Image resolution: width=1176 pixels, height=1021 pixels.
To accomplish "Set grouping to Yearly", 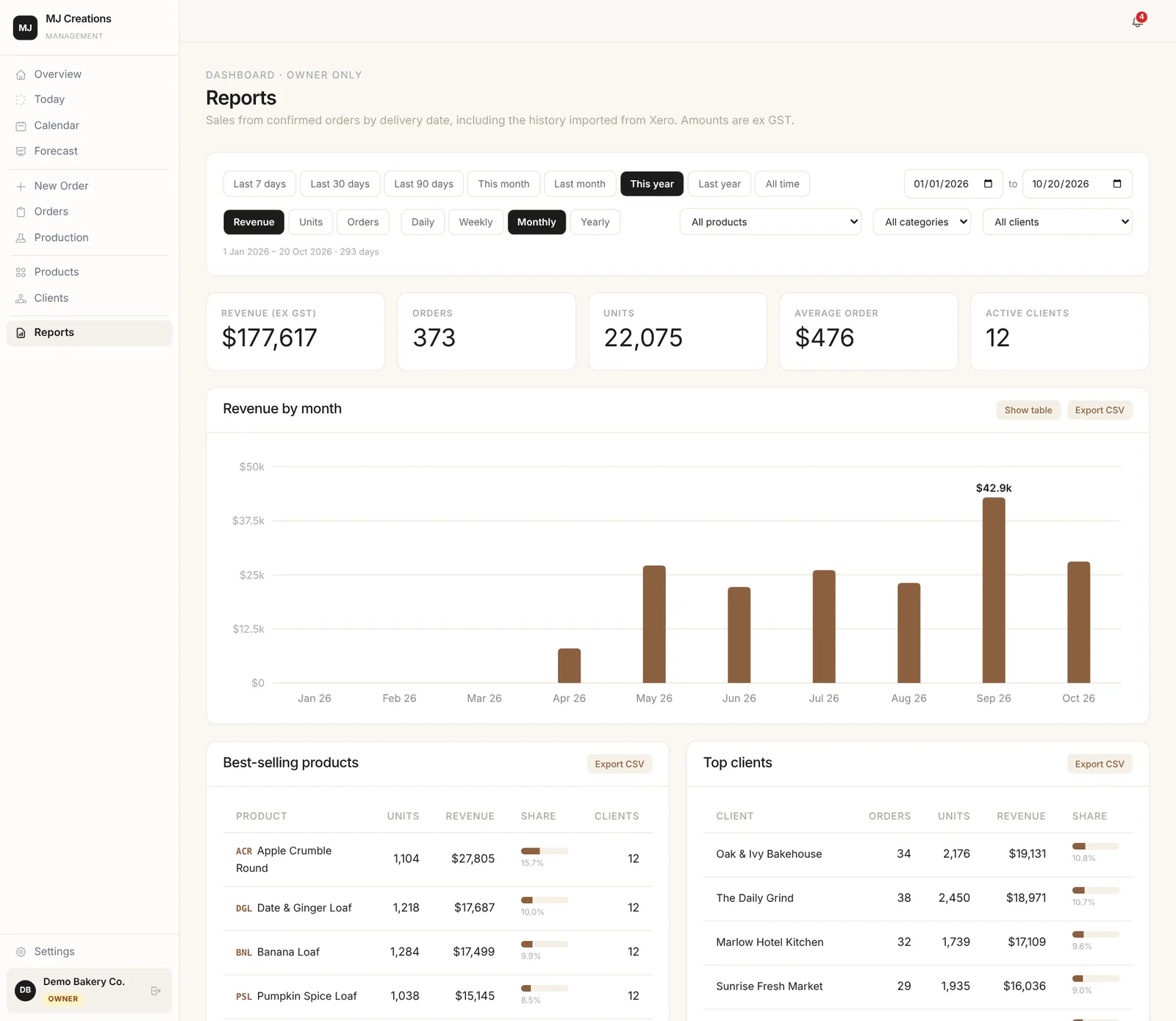I will click(595, 222).
